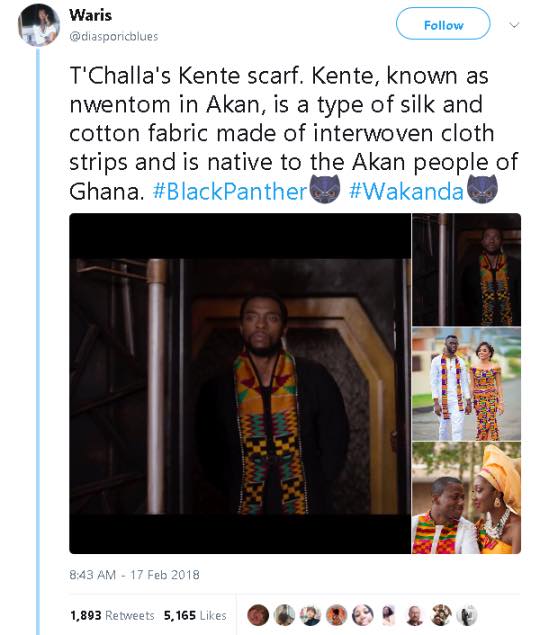This screenshot has height=635, width=540.
Task: Click the third liker avatar
Action: 310,615
